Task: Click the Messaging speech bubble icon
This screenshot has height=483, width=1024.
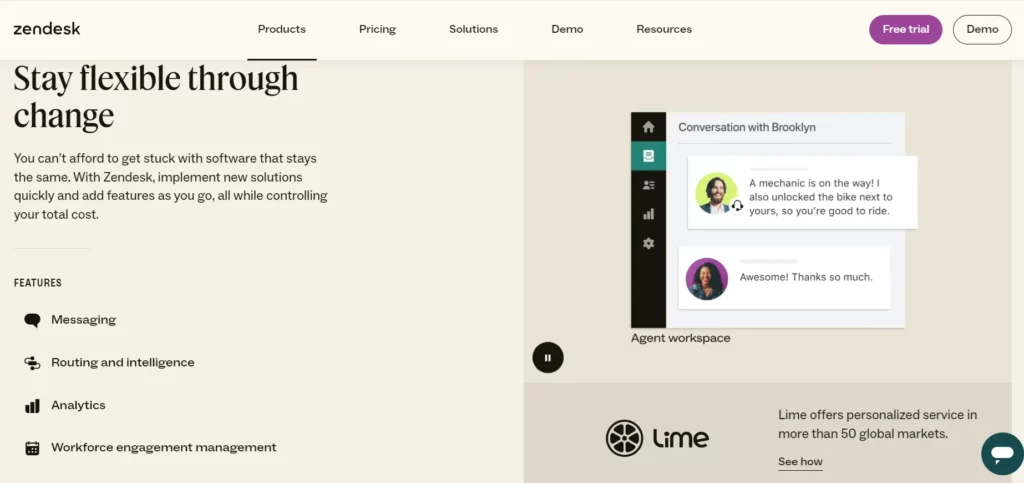Action: tap(32, 320)
